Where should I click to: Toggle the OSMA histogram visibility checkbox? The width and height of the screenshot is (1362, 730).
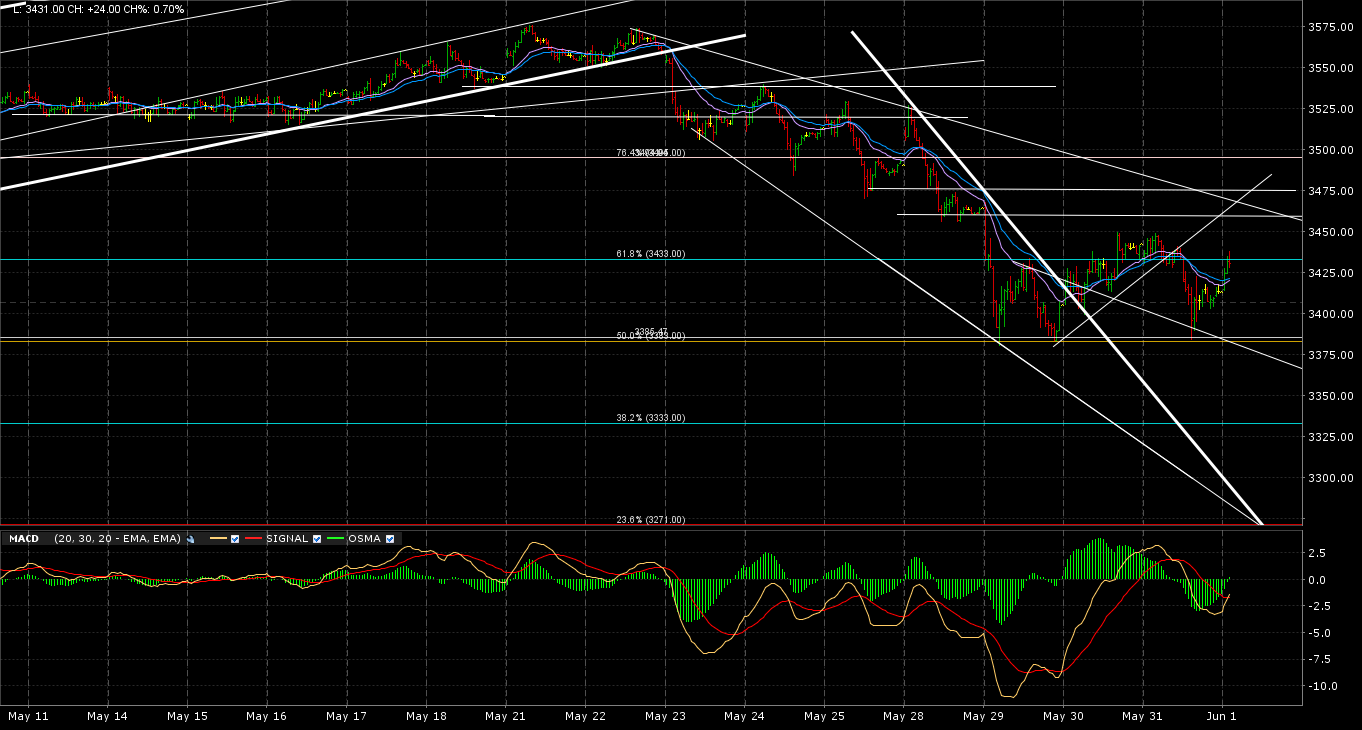[390, 539]
